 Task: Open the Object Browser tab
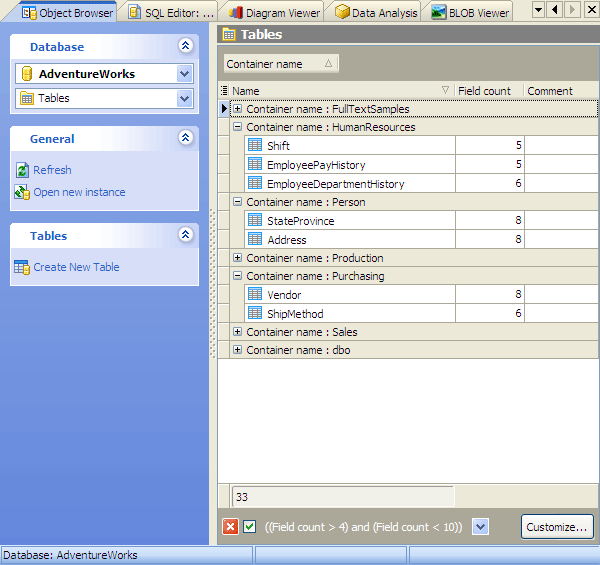click(68, 13)
